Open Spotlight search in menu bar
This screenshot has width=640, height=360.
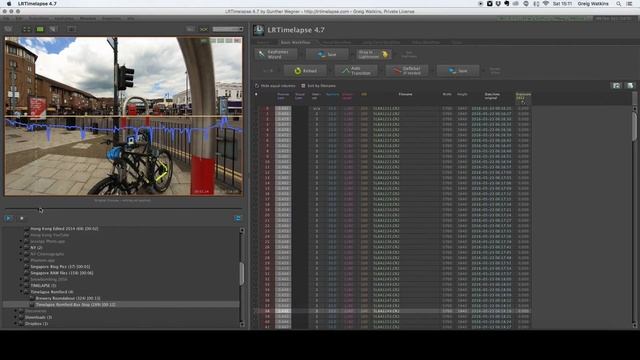619,4
